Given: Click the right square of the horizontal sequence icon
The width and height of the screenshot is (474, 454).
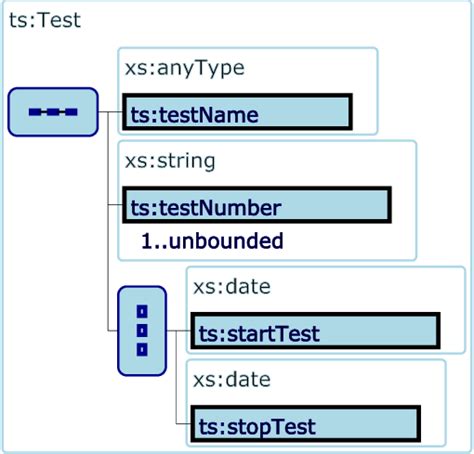Looking at the screenshot, I should click(x=71, y=112).
